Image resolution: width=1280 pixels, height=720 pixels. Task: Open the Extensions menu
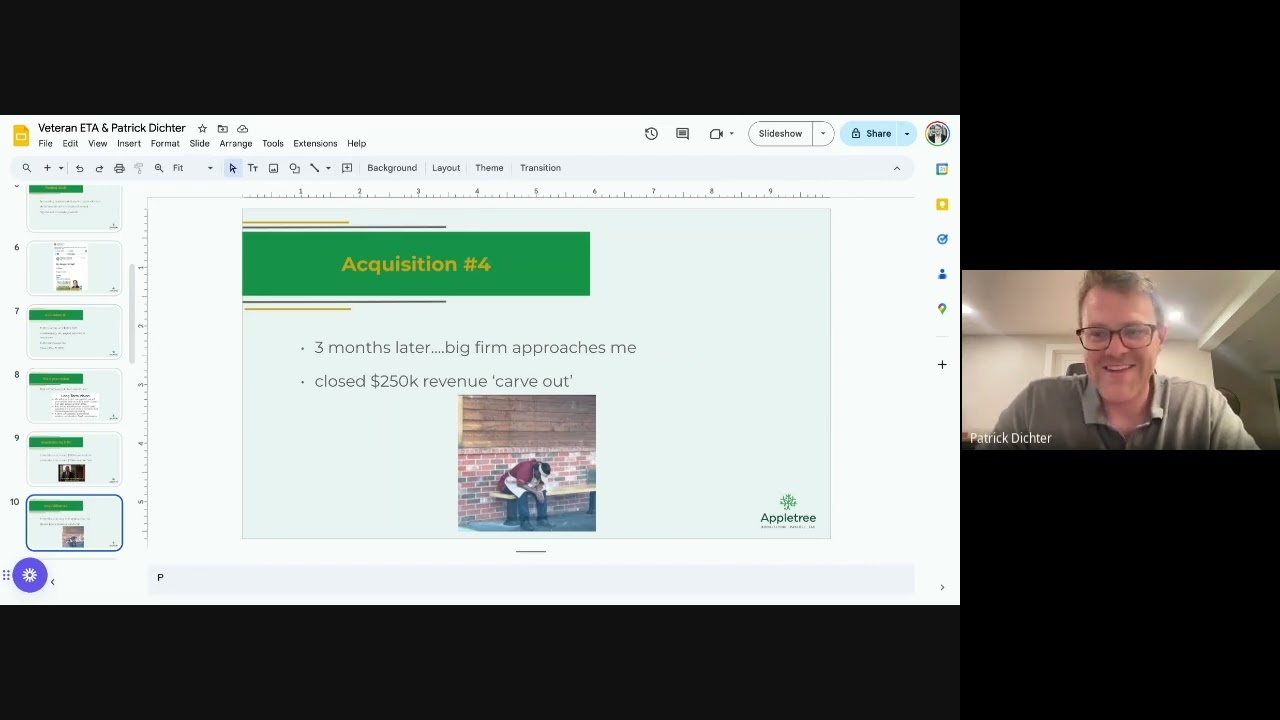click(x=315, y=144)
